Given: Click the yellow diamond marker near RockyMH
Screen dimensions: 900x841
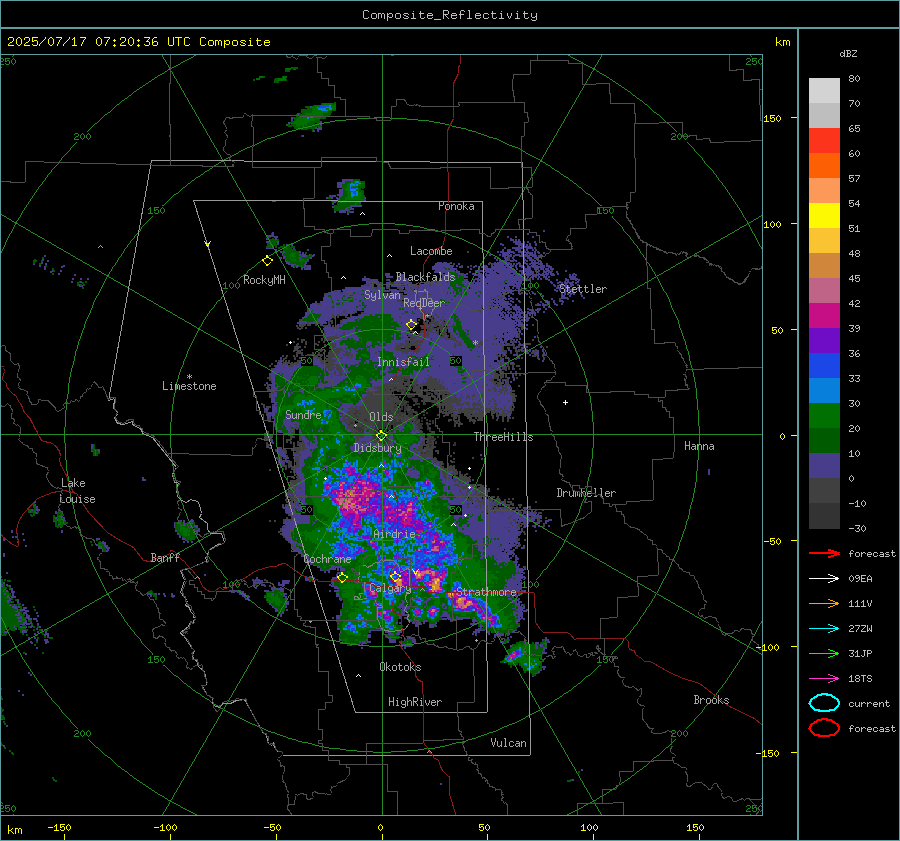Looking at the screenshot, I should [x=267, y=261].
